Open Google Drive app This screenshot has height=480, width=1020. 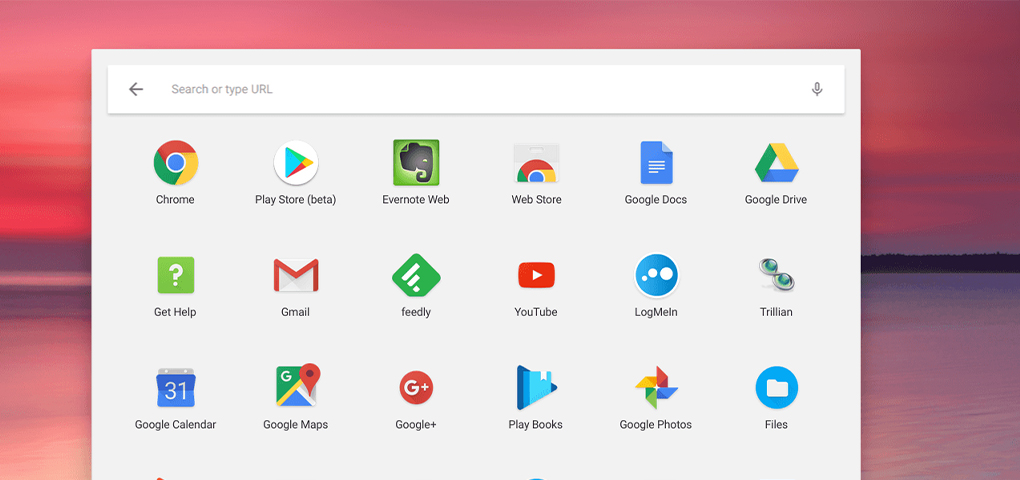click(776, 163)
